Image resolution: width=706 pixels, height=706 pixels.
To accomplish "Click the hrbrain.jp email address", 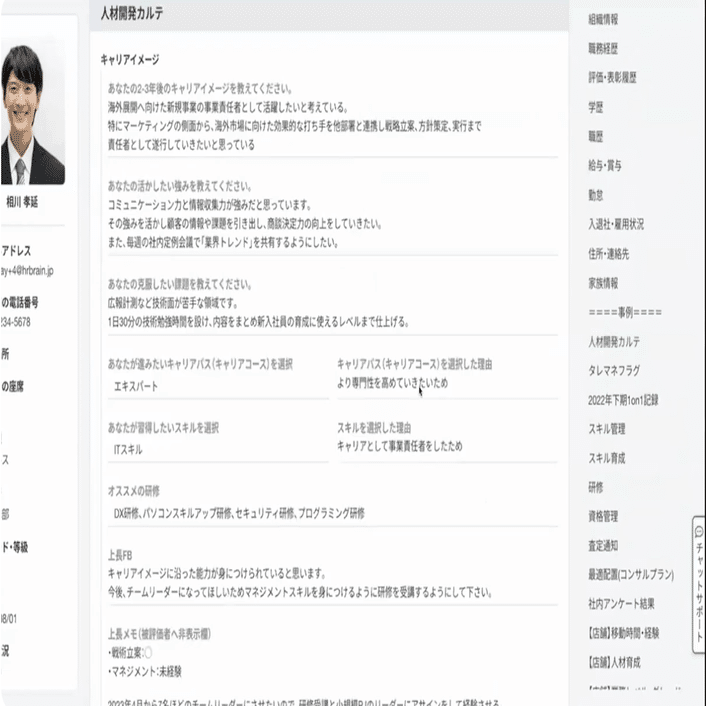I will pyautogui.click(x=27, y=271).
